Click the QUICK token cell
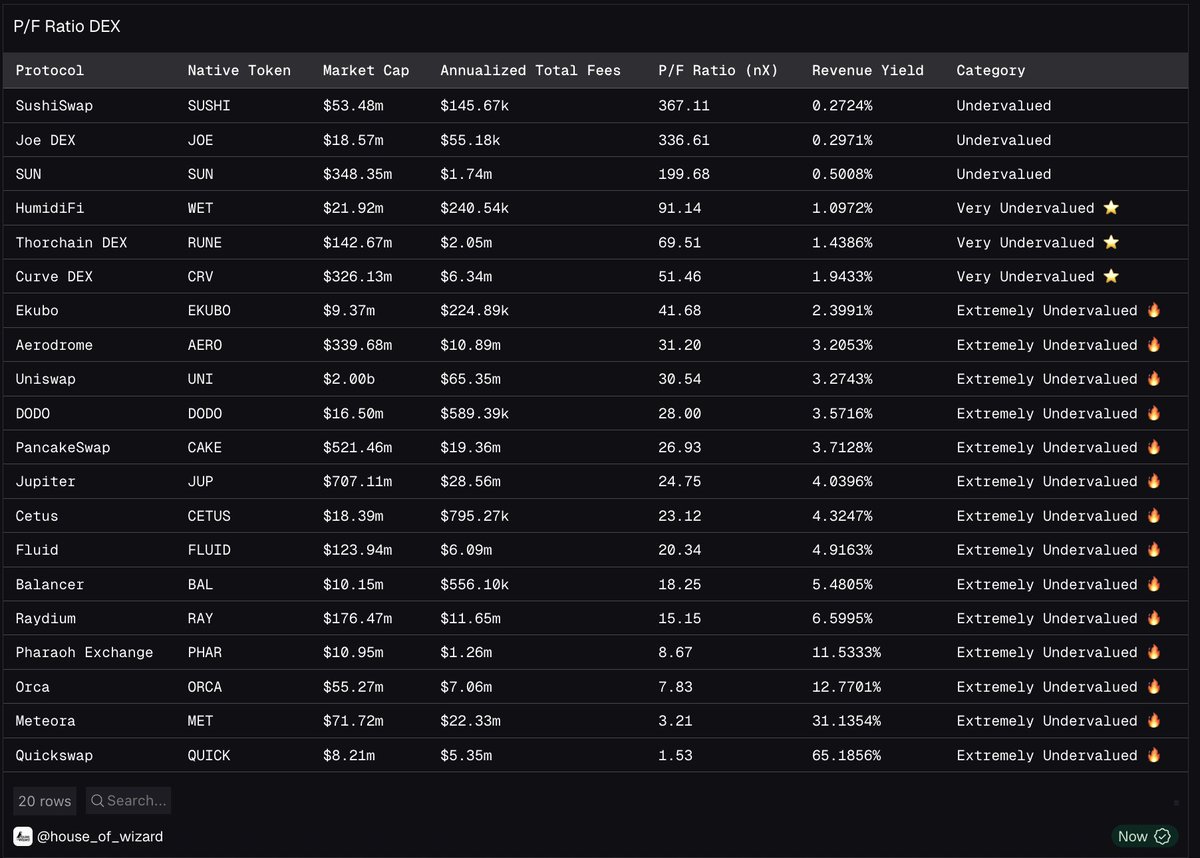 (x=209, y=756)
